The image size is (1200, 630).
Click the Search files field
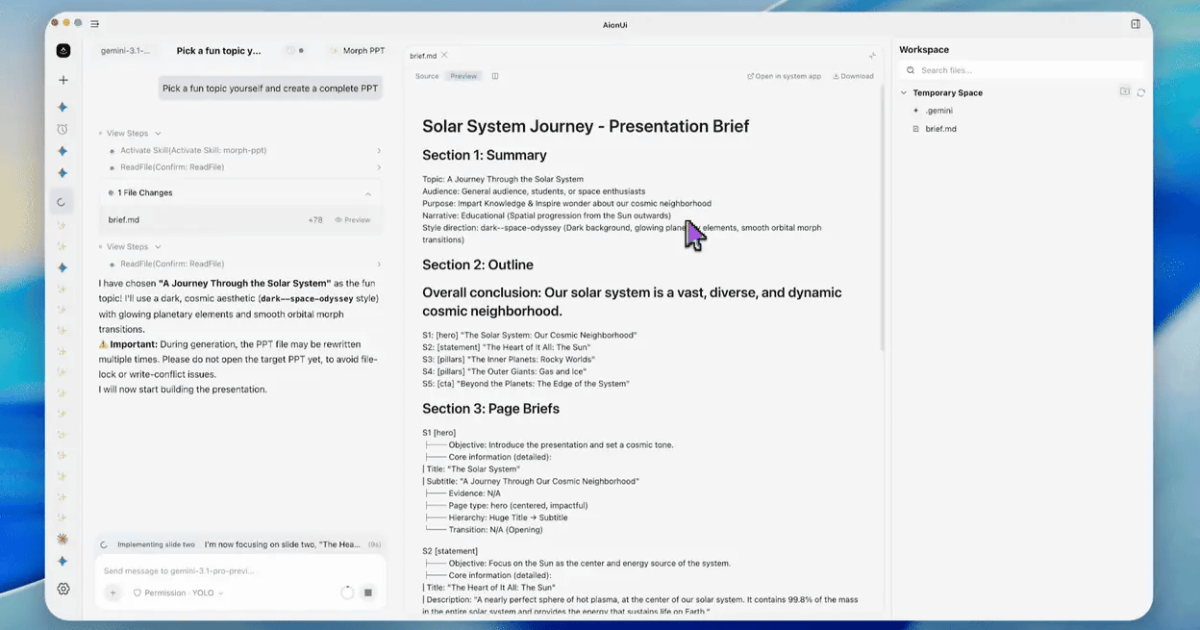tap(1020, 70)
